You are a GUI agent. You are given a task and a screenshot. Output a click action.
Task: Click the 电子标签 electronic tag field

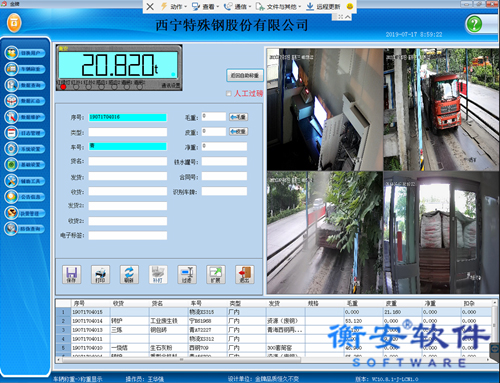[128, 236]
